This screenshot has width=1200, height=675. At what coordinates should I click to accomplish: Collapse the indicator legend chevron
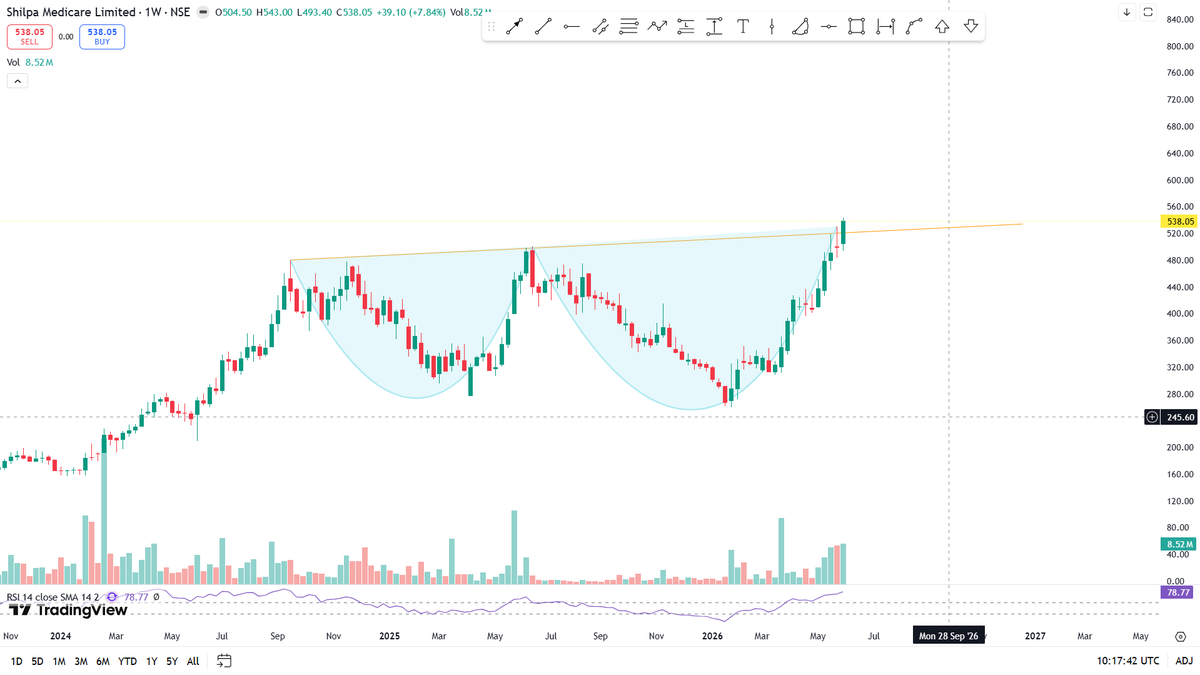[x=17, y=81]
